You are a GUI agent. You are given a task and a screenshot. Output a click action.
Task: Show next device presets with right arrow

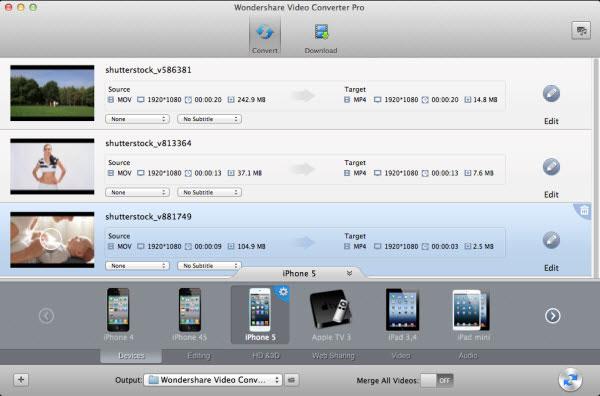(x=553, y=316)
